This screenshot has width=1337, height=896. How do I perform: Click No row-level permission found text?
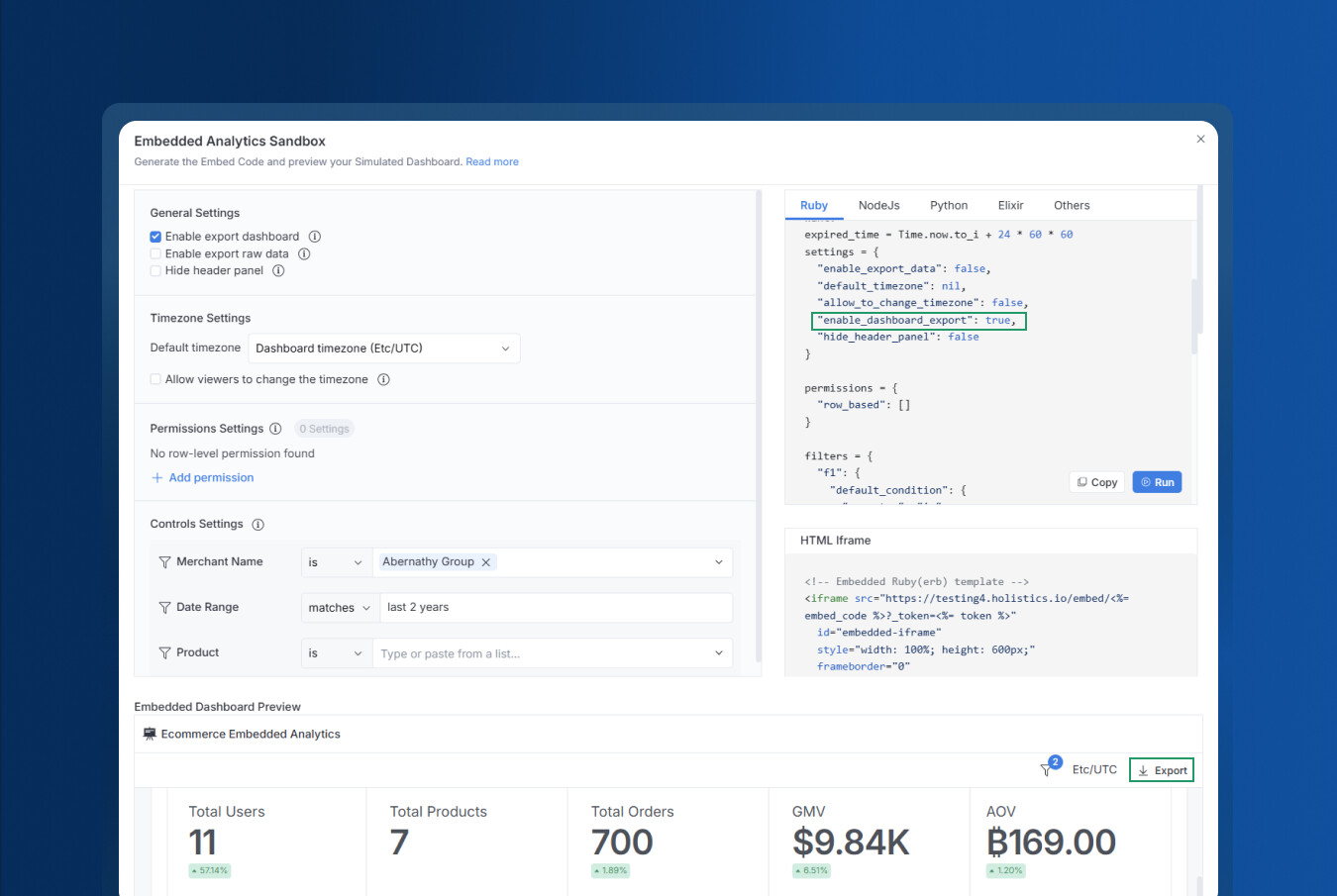click(233, 453)
